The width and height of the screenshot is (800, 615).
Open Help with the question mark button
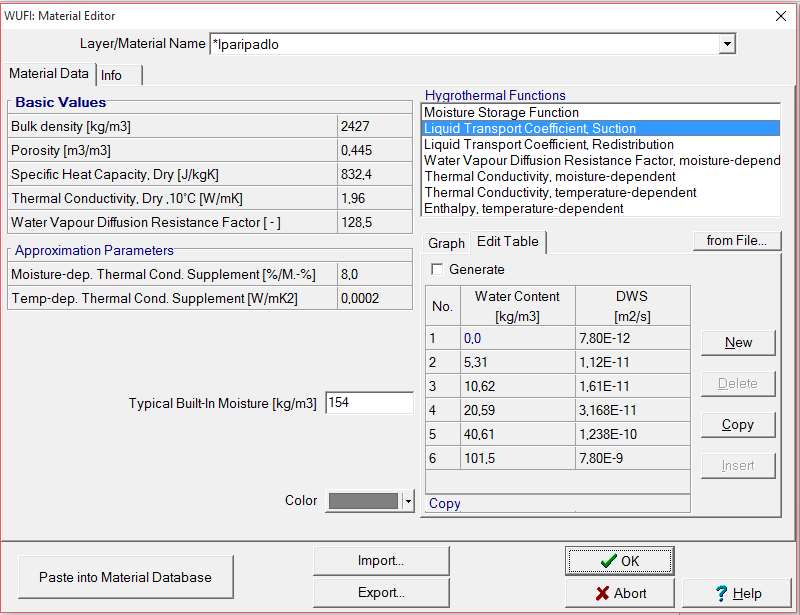pyautogui.click(x=737, y=593)
